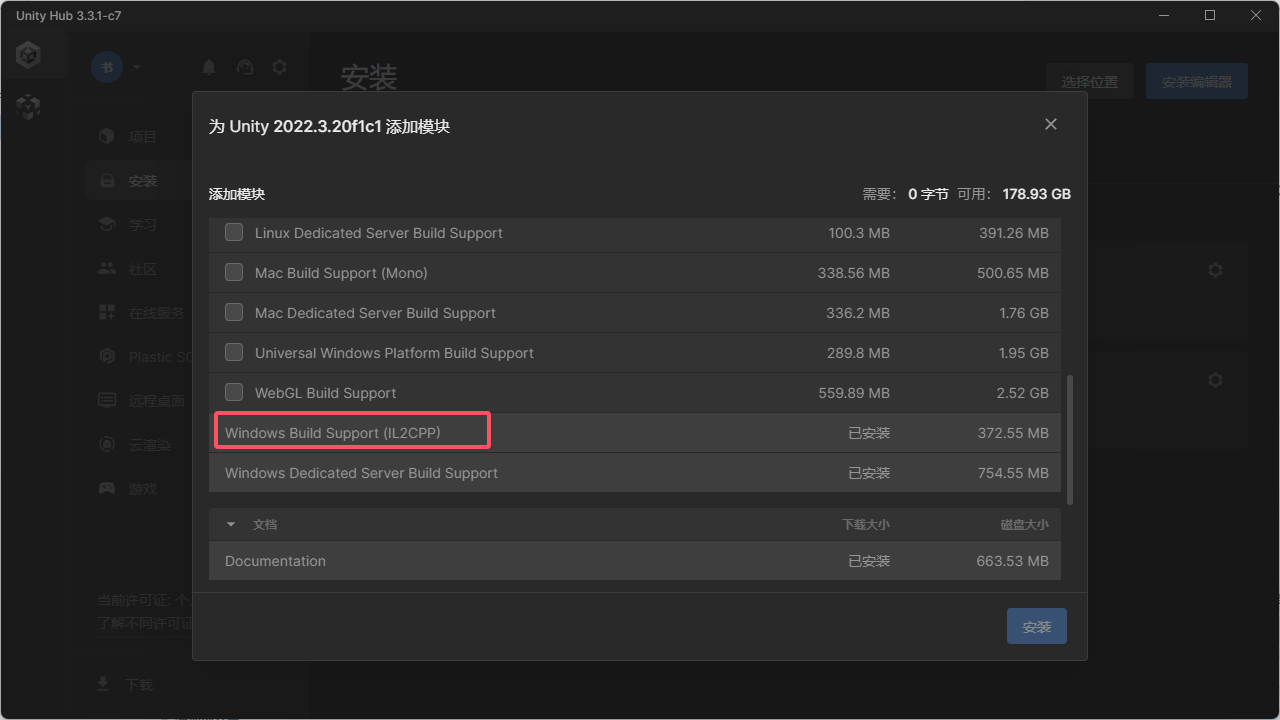This screenshot has width=1280, height=720.
Task: Click the 下载 icon at bottom left
Action: coord(103,684)
